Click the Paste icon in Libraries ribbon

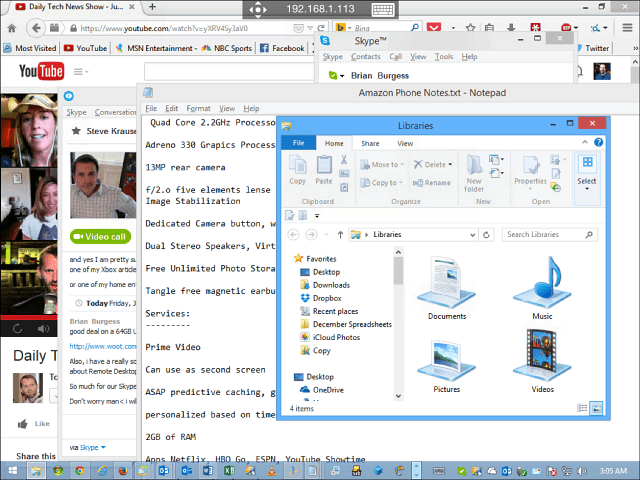(324, 171)
